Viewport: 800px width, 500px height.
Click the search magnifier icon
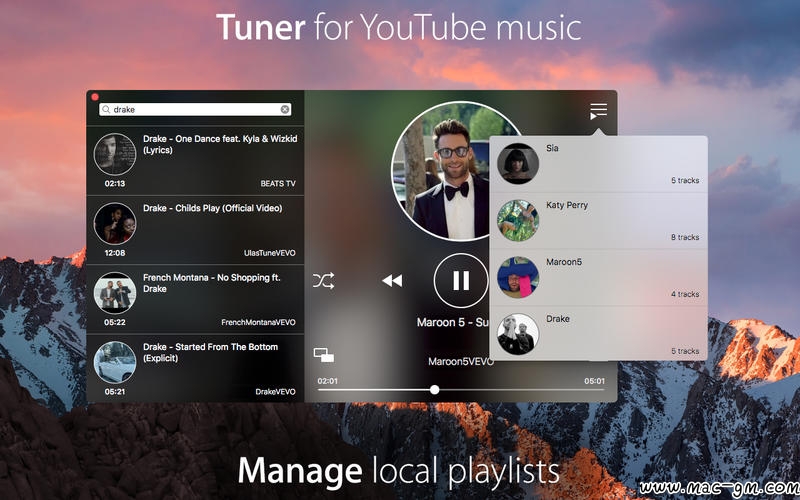106,109
